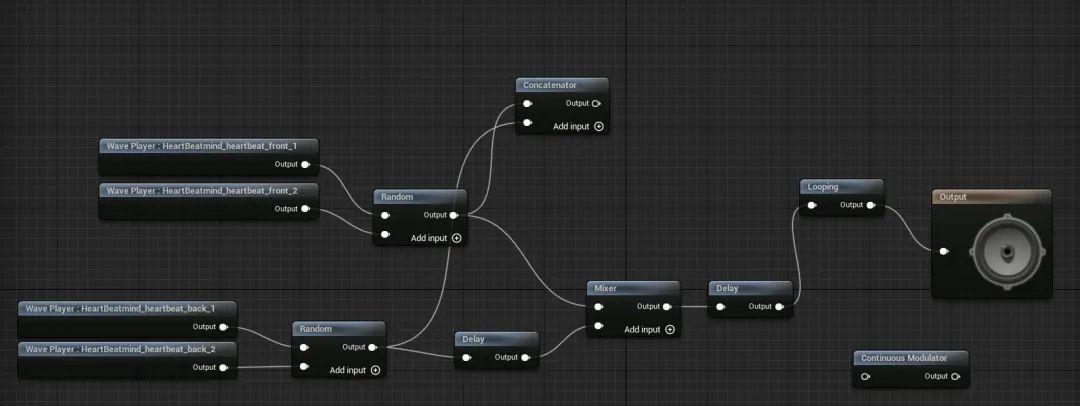Screen dimensions: 1080x406
Task: Click the Concatenator node's Output pin
Action: coord(596,103)
